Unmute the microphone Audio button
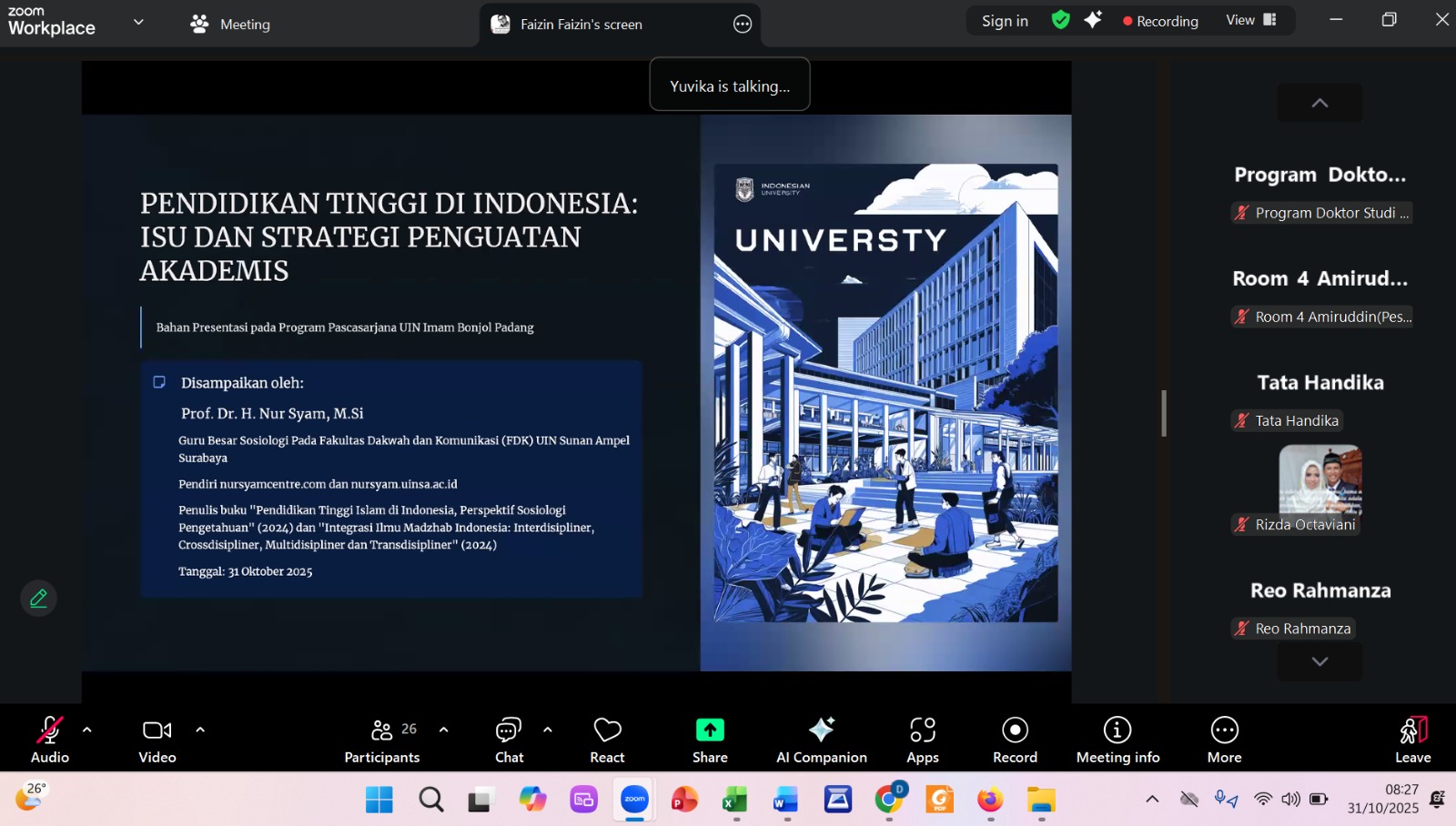 (x=49, y=740)
